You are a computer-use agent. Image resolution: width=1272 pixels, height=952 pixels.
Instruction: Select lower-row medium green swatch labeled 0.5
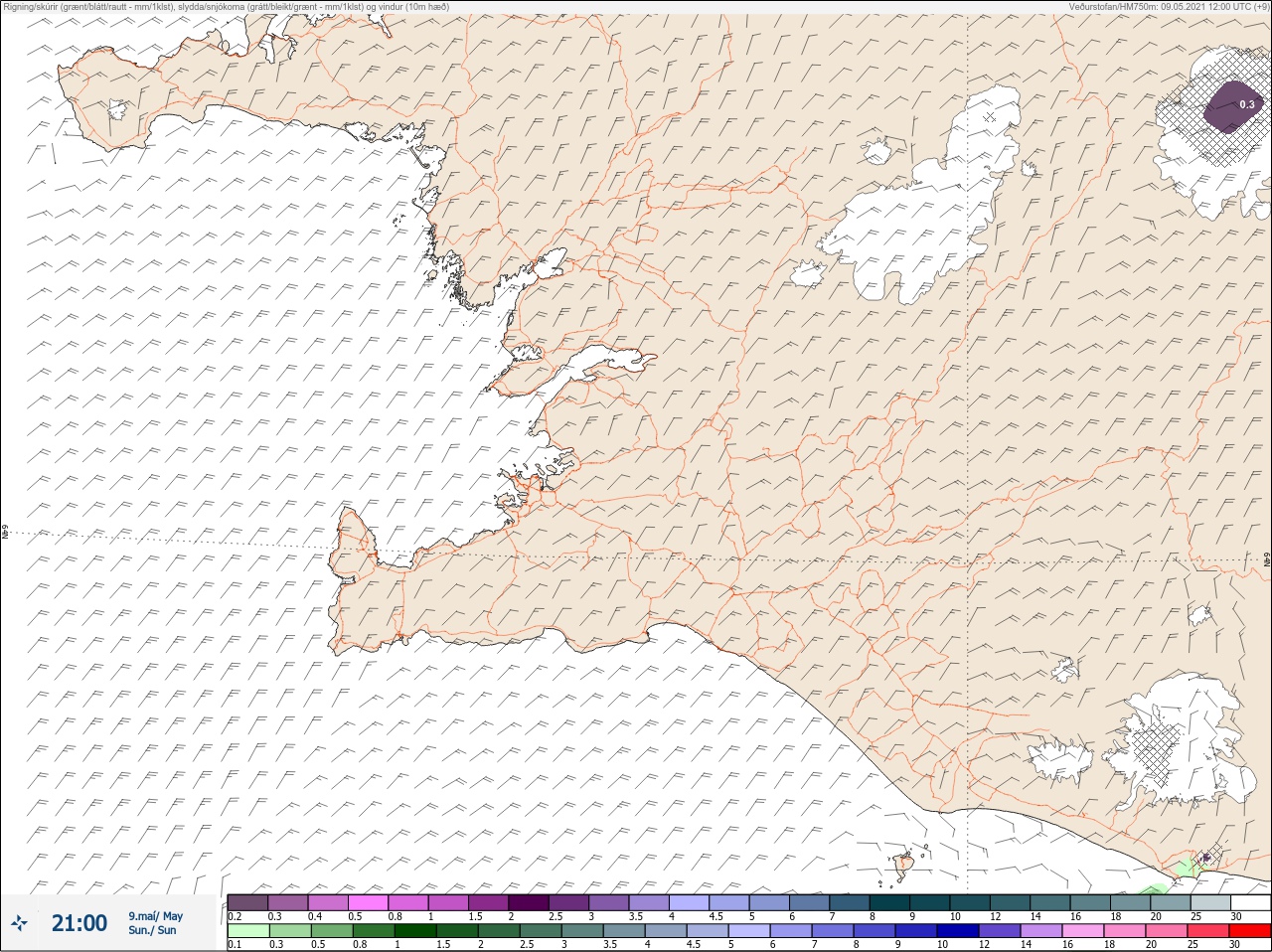(331, 931)
